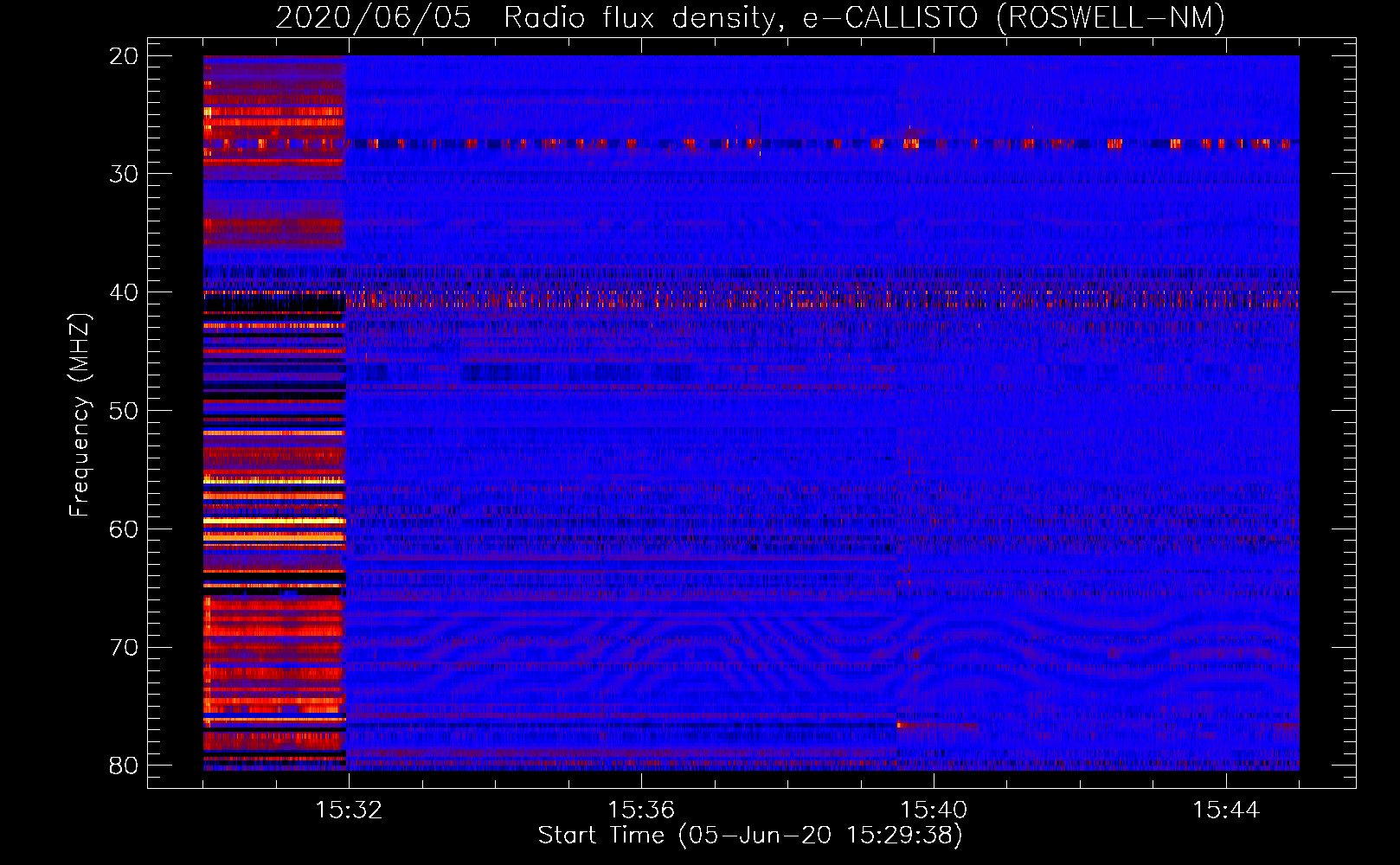Click the 15:40 time tick label

[x=934, y=810]
